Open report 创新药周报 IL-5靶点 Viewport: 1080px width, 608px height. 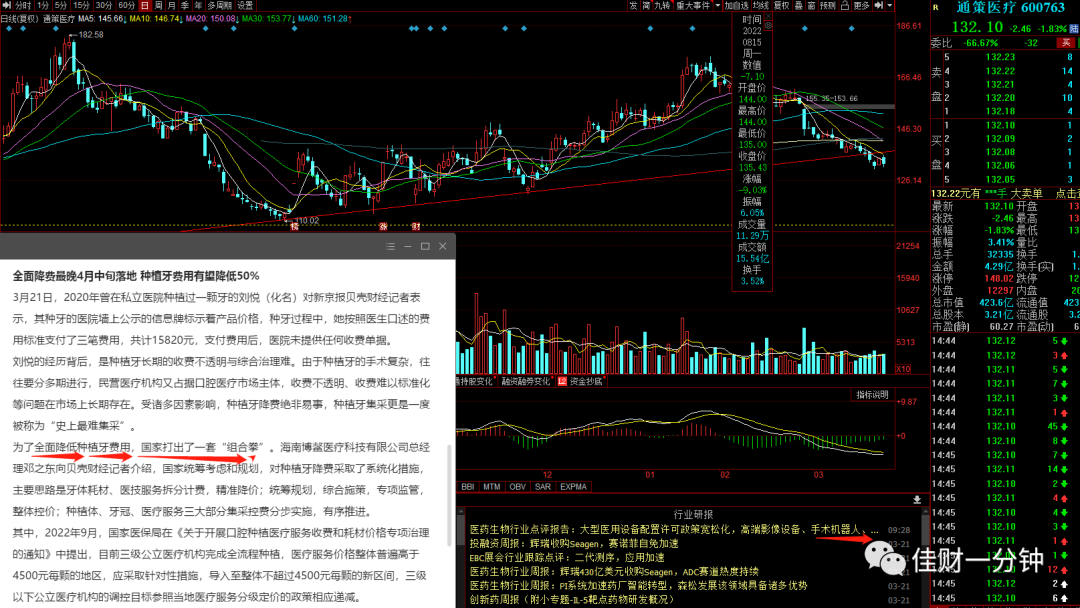572,599
